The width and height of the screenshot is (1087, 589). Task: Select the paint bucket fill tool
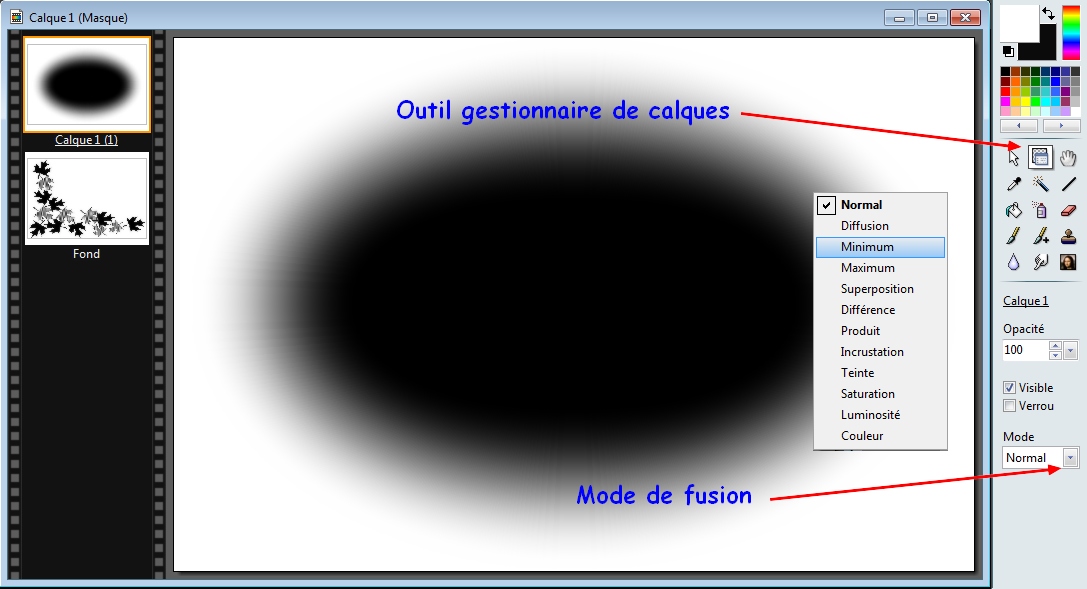coord(1014,210)
